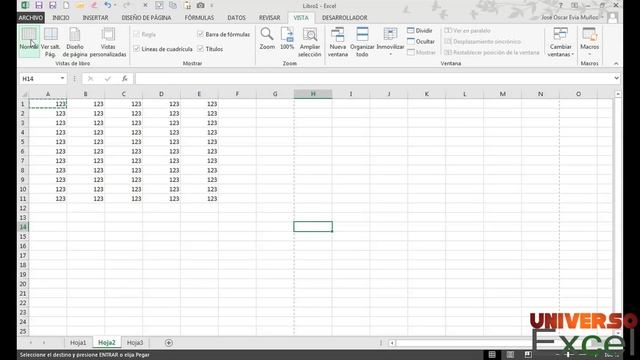The height and width of the screenshot is (360, 640).
Task: Click page layout view icon in status bar
Action: (510, 355)
